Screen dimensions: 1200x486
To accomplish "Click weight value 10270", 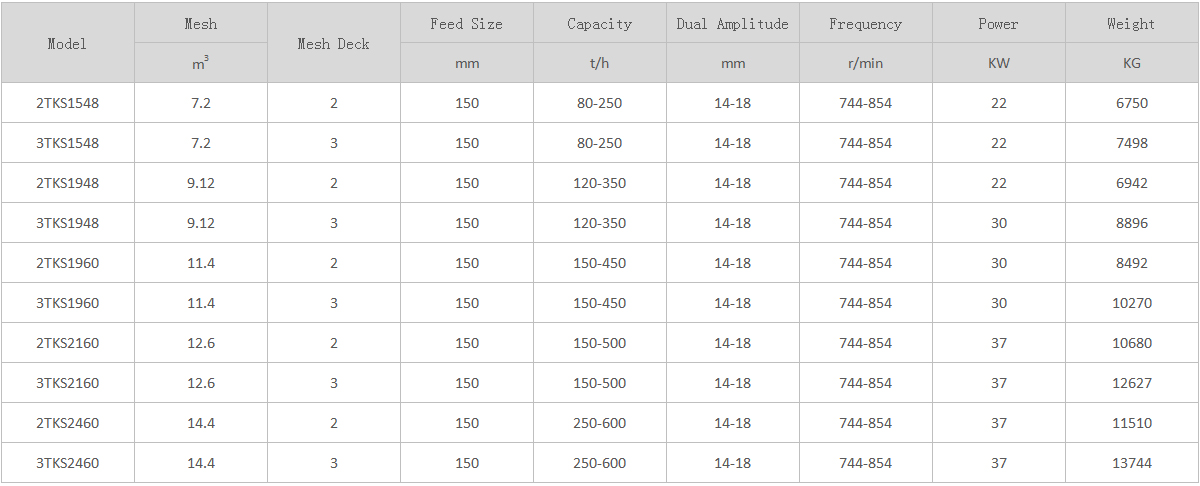I will coord(1131,303).
